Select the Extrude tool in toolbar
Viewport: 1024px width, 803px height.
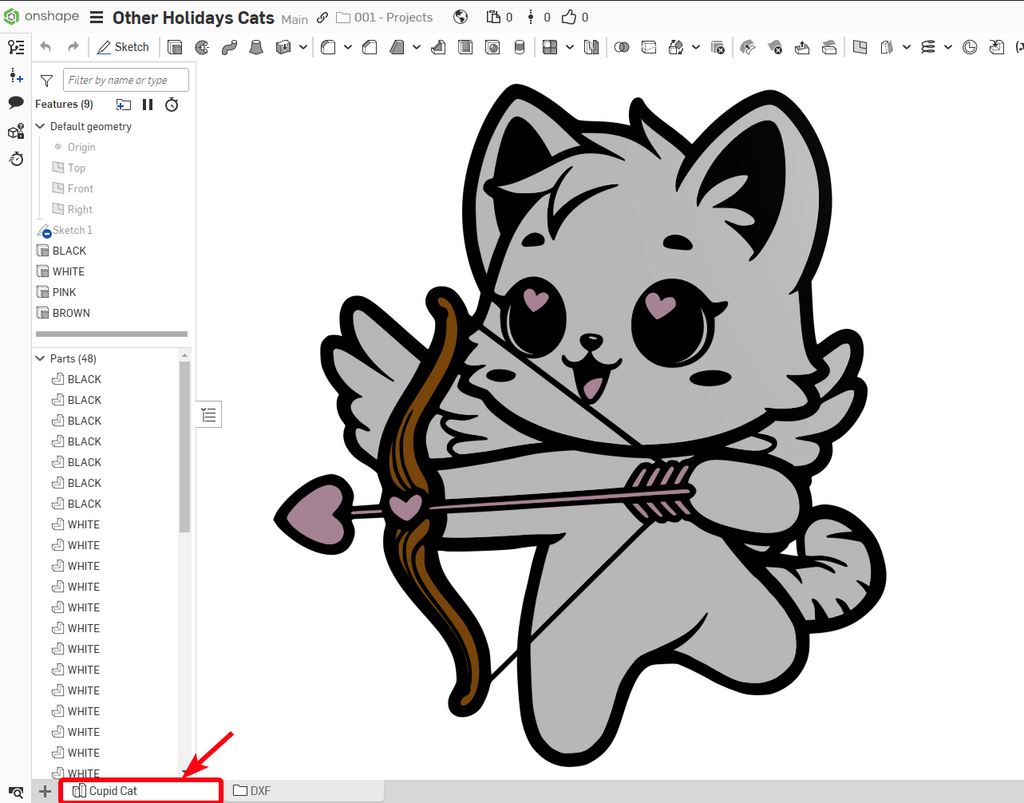tap(174, 47)
